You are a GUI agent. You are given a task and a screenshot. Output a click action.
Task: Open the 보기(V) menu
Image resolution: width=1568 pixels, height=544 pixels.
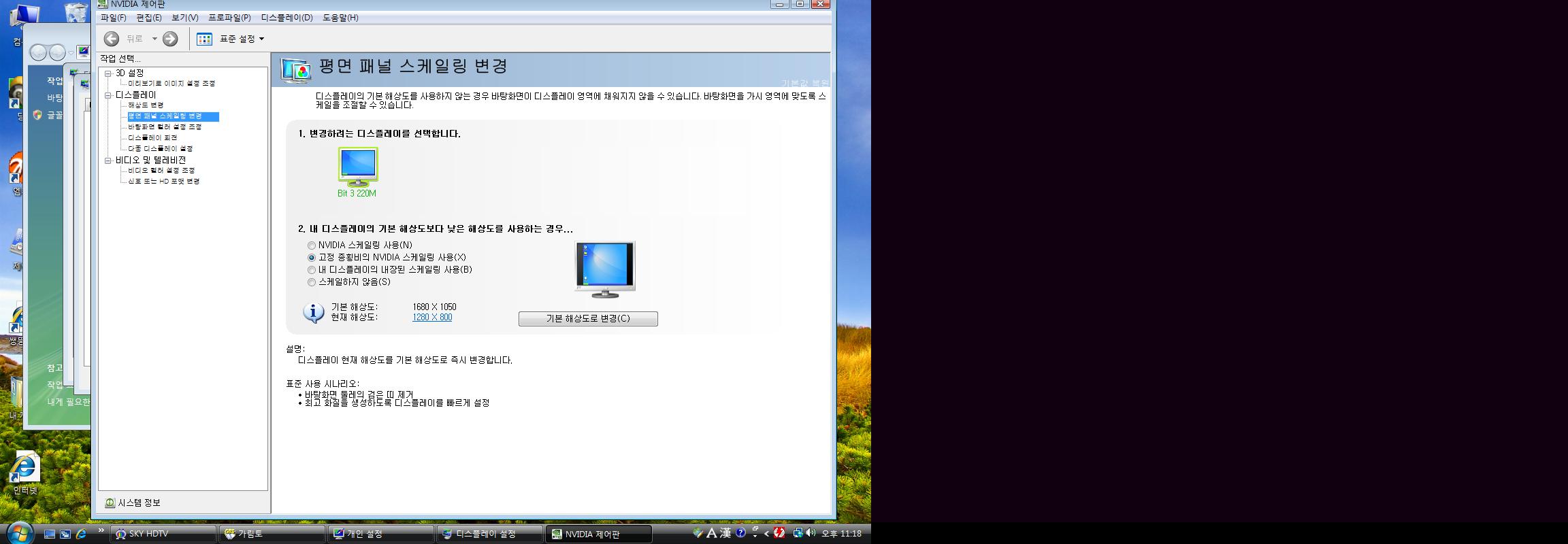[185, 18]
